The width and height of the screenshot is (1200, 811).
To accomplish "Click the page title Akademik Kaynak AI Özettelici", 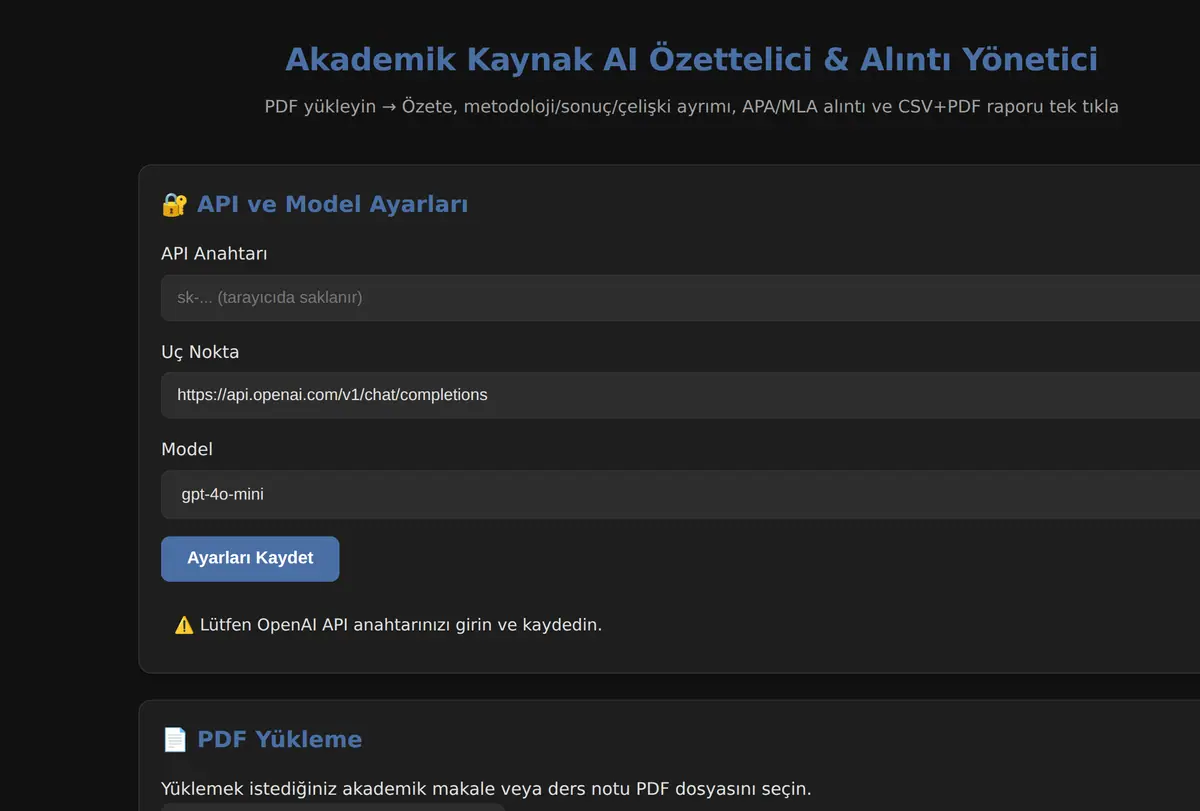I will coord(691,59).
